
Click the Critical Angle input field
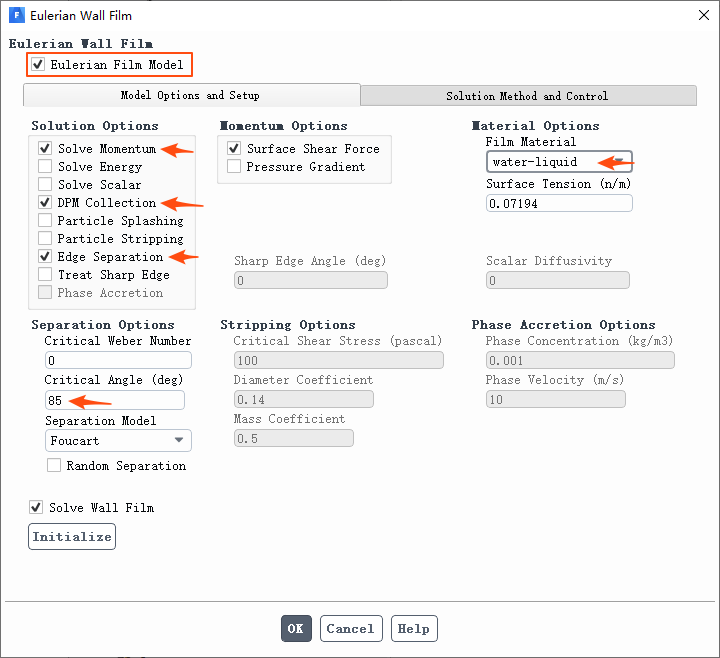[114, 400]
